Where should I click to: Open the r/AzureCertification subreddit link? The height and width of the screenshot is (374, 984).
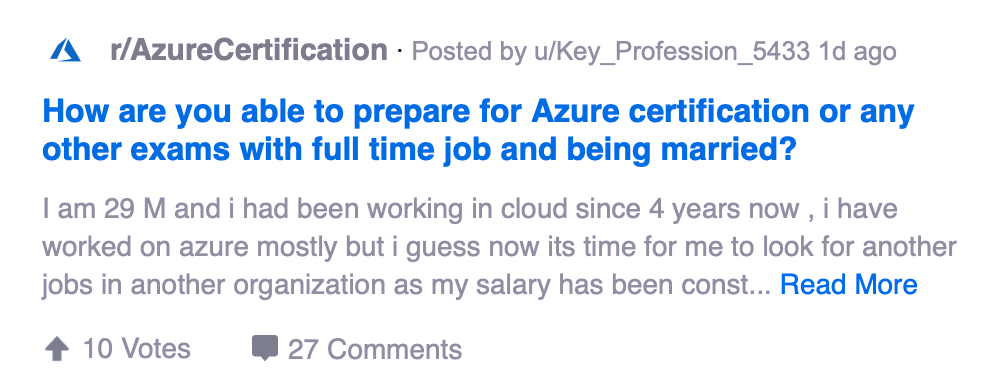[249, 50]
